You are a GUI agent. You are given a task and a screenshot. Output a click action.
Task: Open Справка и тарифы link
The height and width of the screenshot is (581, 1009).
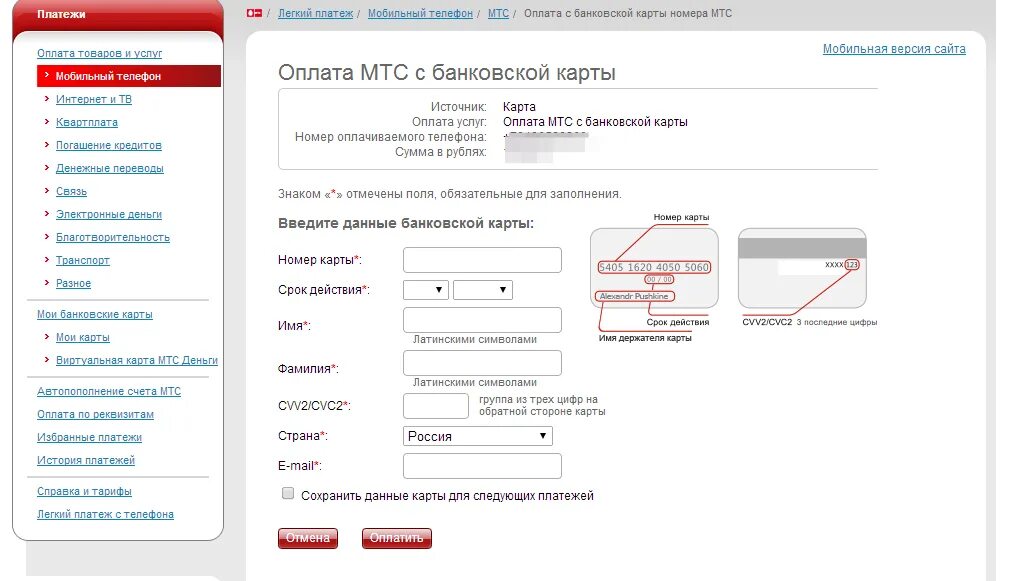[84, 492]
